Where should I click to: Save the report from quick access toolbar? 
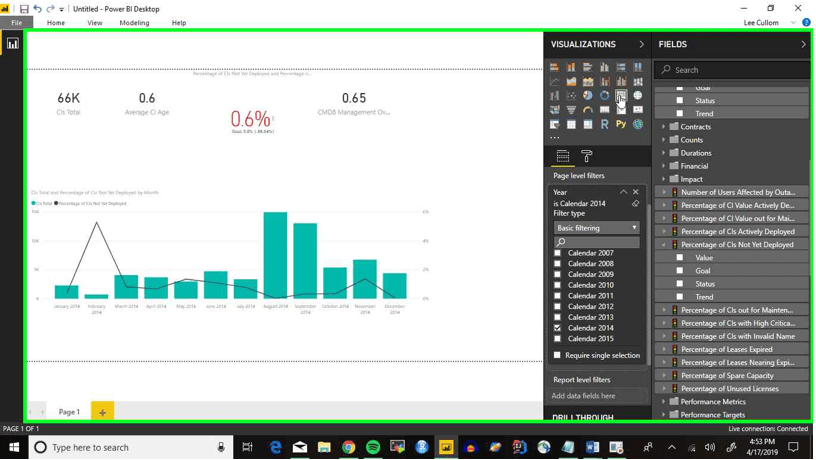(x=24, y=9)
